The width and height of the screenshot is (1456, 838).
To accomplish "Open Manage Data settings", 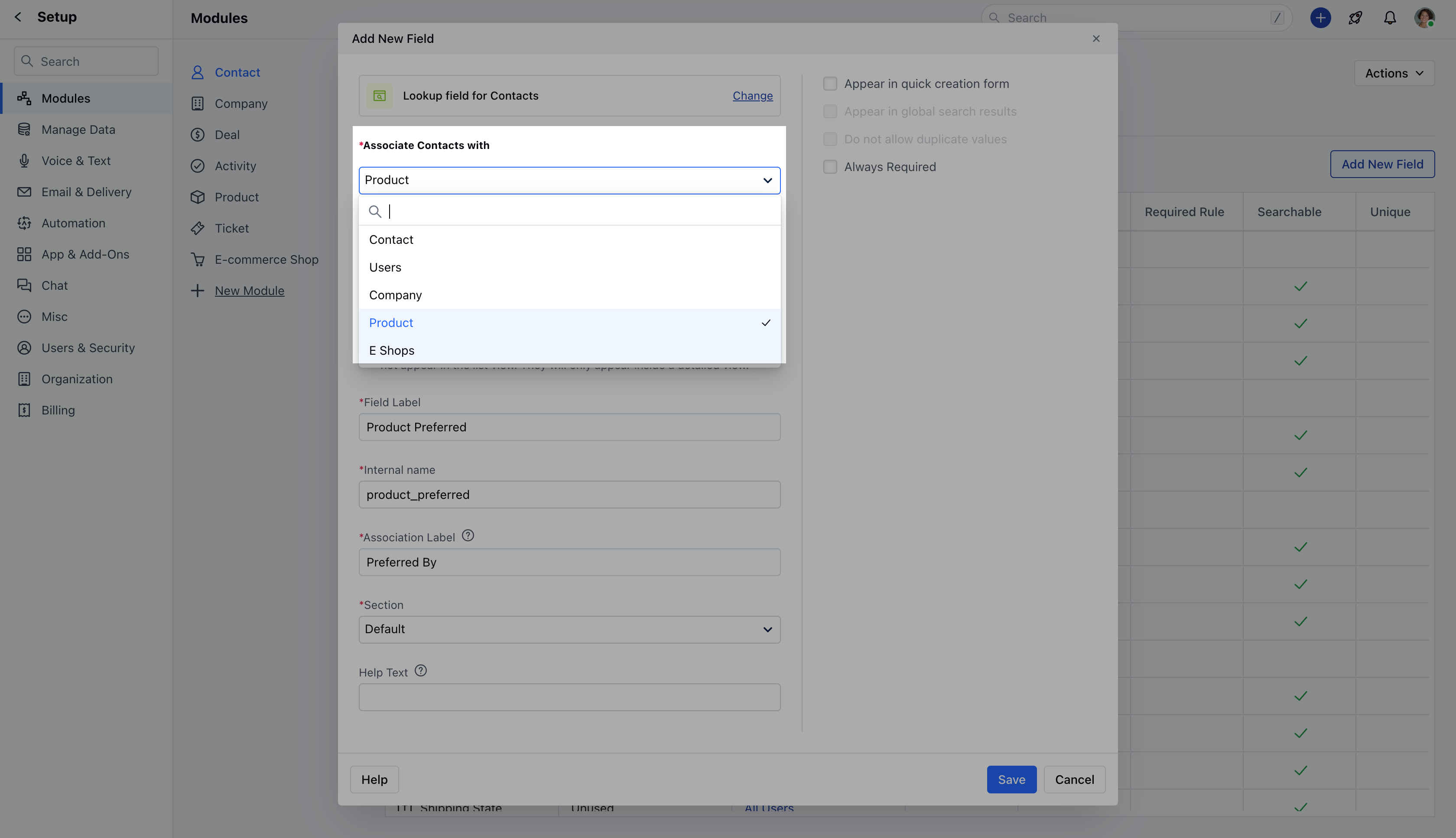I will pos(86,129).
